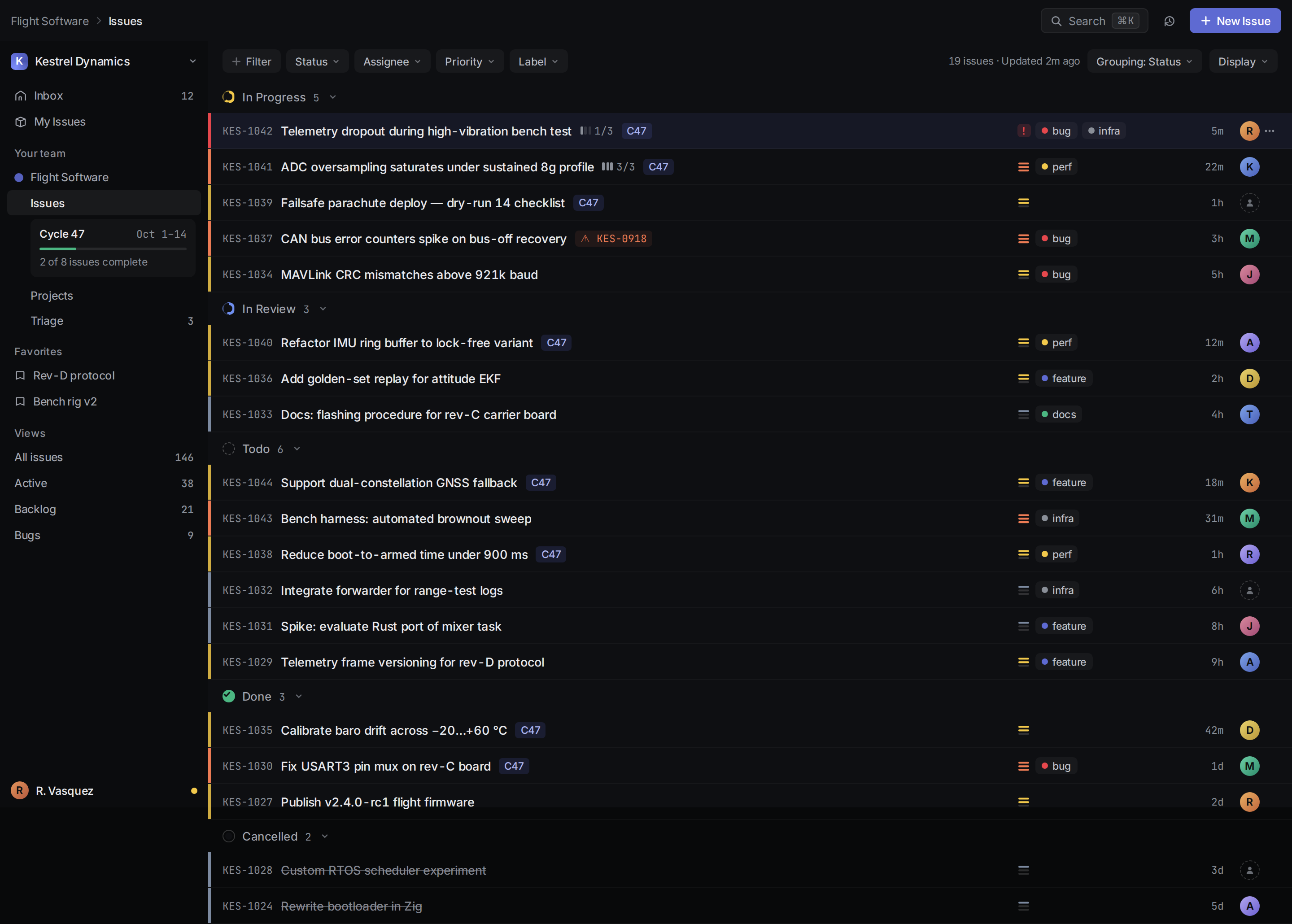This screenshot has height=924, width=1292.
Task: Open the three-dot menu on KES-1042
Action: point(1269,131)
